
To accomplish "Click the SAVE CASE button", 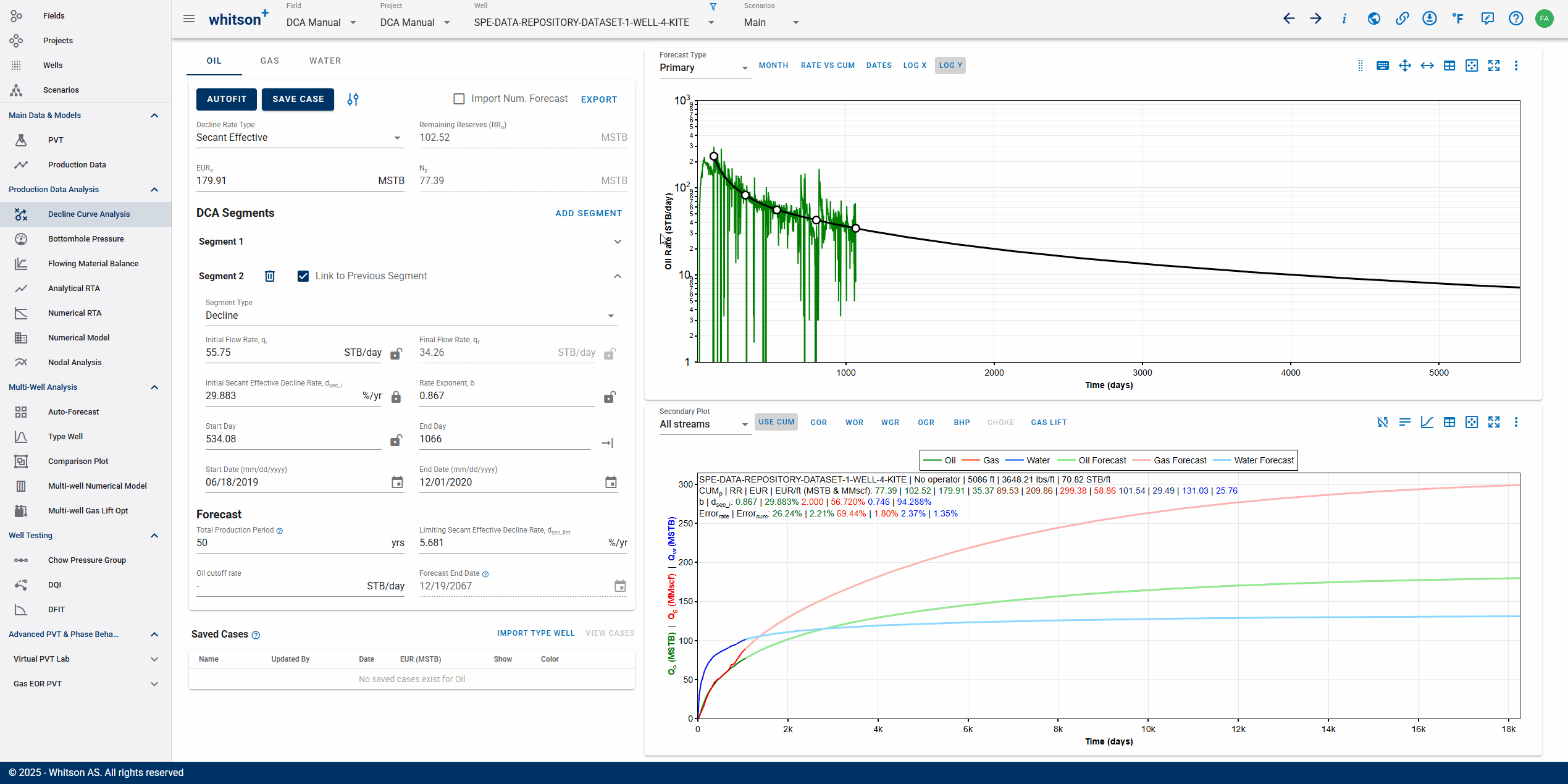I will click(298, 99).
